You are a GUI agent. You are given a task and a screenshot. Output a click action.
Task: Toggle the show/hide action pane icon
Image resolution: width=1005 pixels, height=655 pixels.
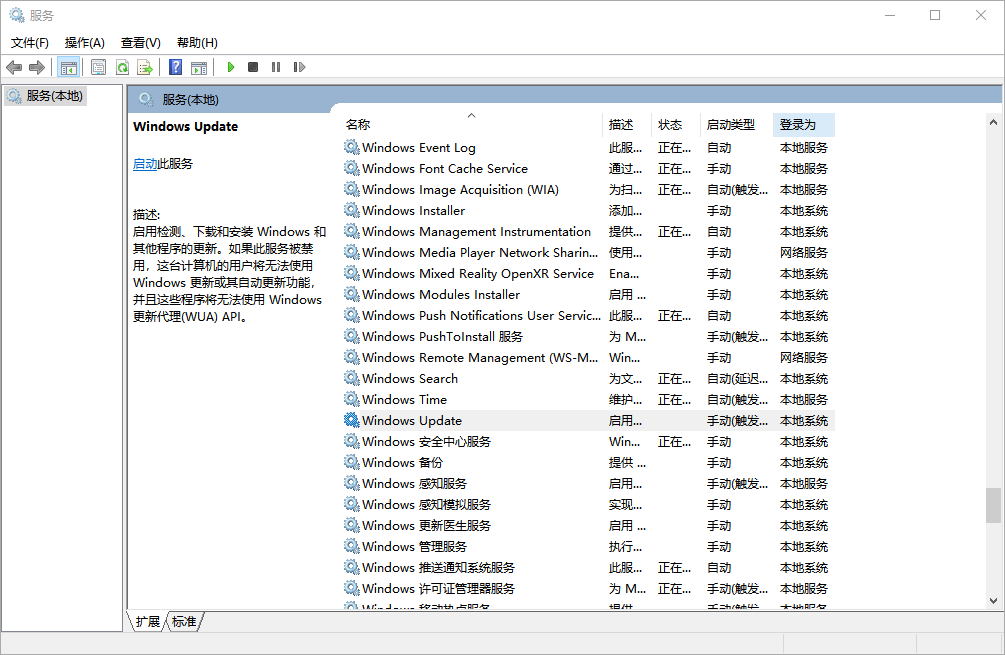pos(199,67)
